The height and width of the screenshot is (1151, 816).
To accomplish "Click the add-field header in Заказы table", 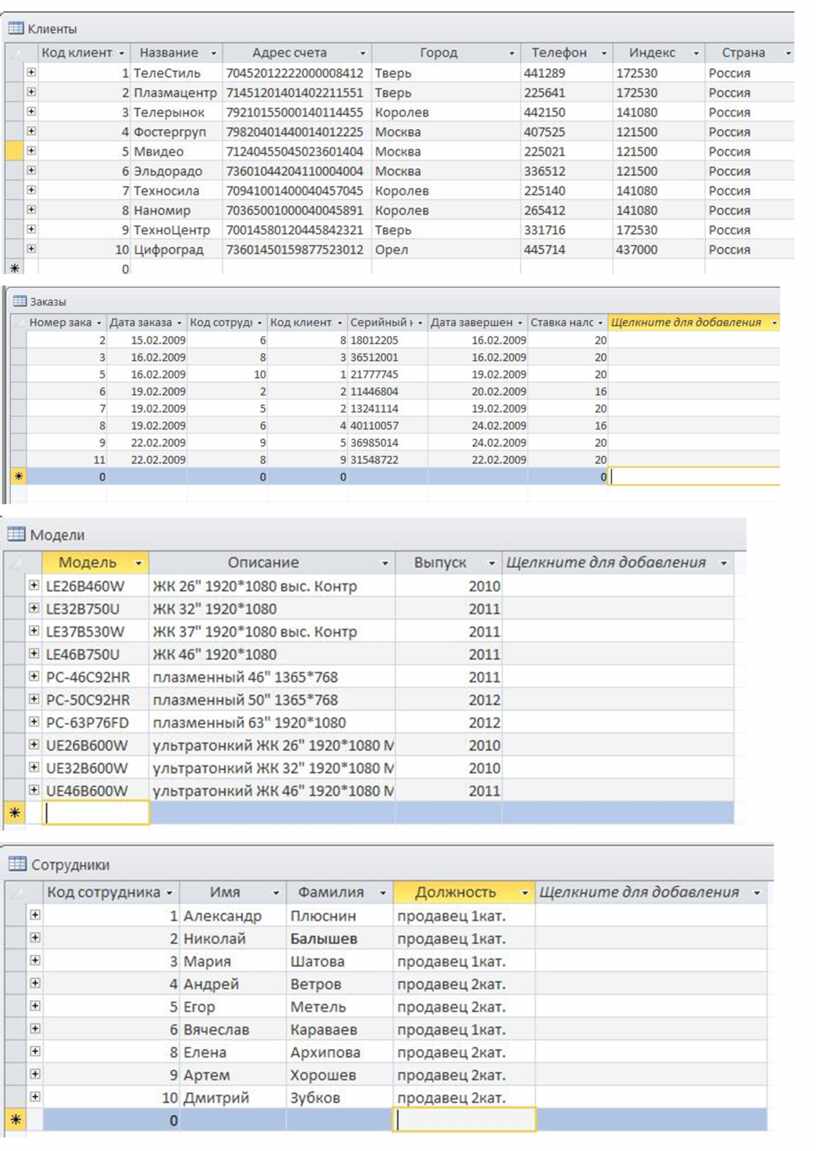I will (x=693, y=322).
